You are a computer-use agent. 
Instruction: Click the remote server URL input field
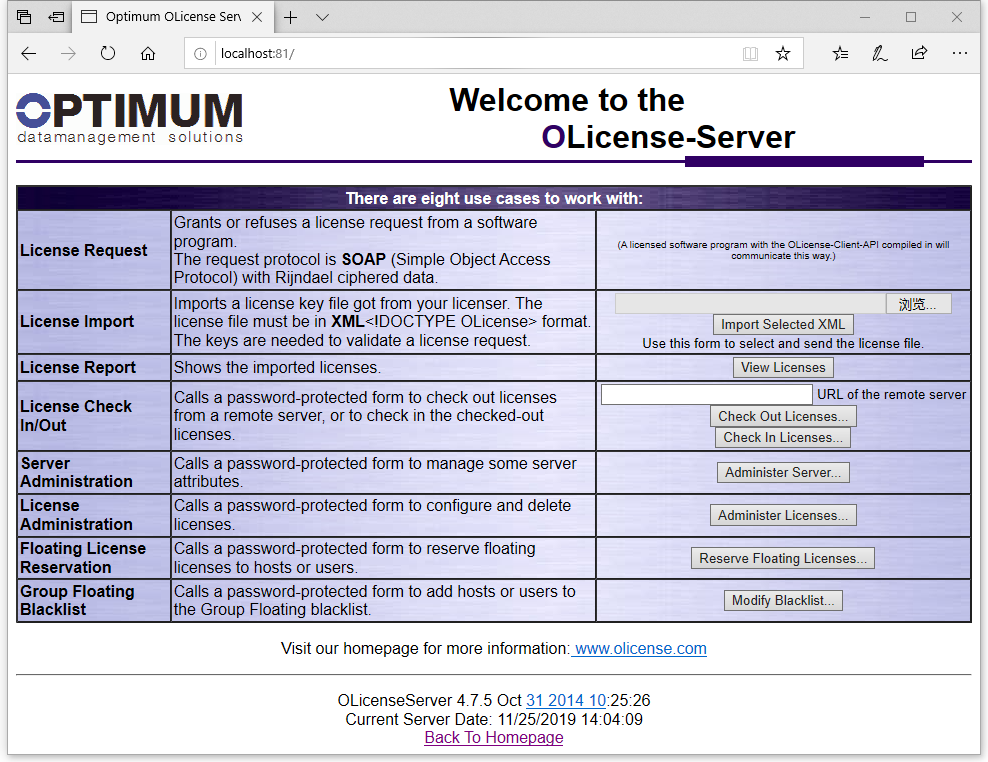(x=706, y=395)
